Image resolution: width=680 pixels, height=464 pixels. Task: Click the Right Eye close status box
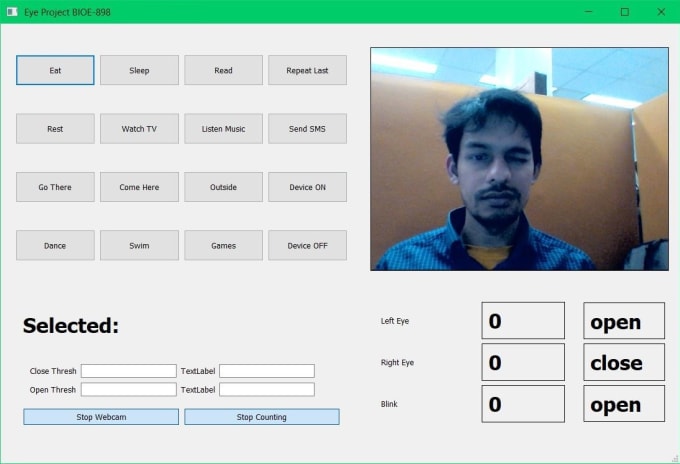[624, 362]
